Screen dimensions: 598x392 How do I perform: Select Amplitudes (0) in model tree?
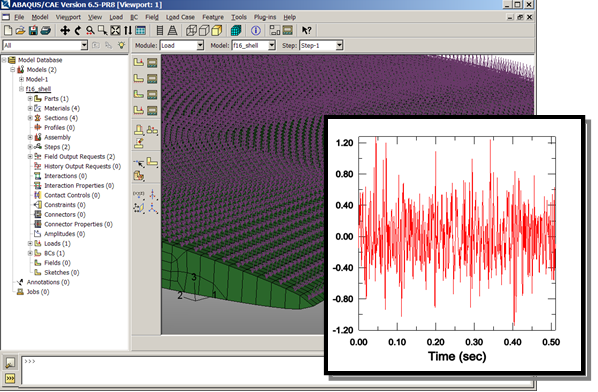click(64, 234)
